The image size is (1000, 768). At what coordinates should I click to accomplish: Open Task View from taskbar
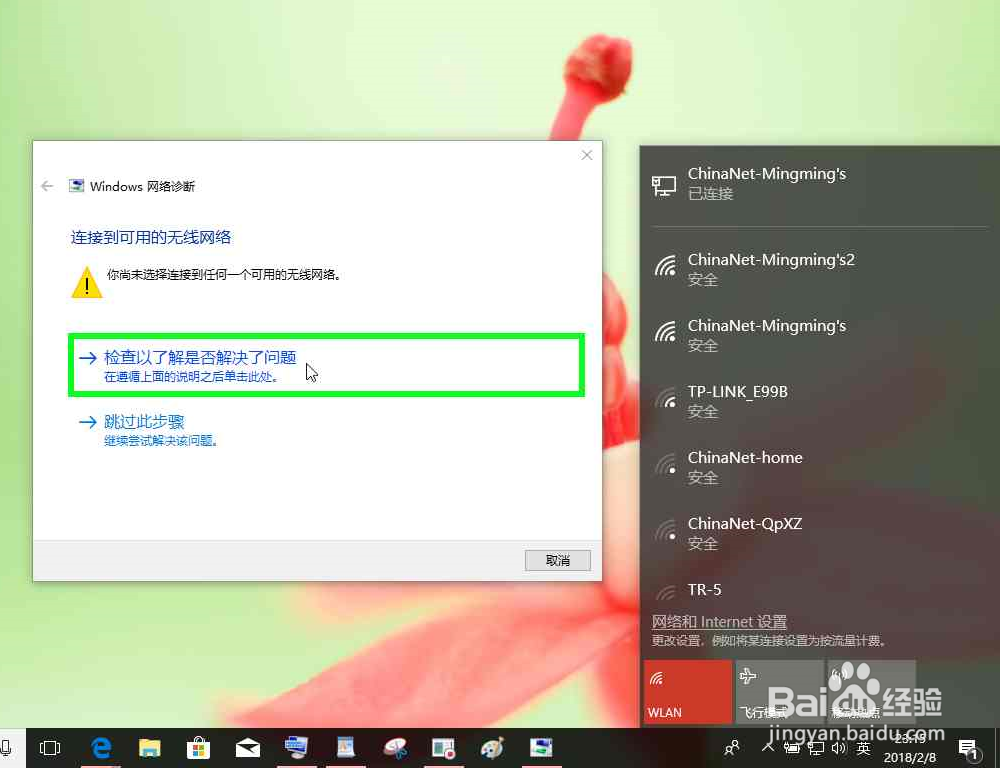pos(50,748)
